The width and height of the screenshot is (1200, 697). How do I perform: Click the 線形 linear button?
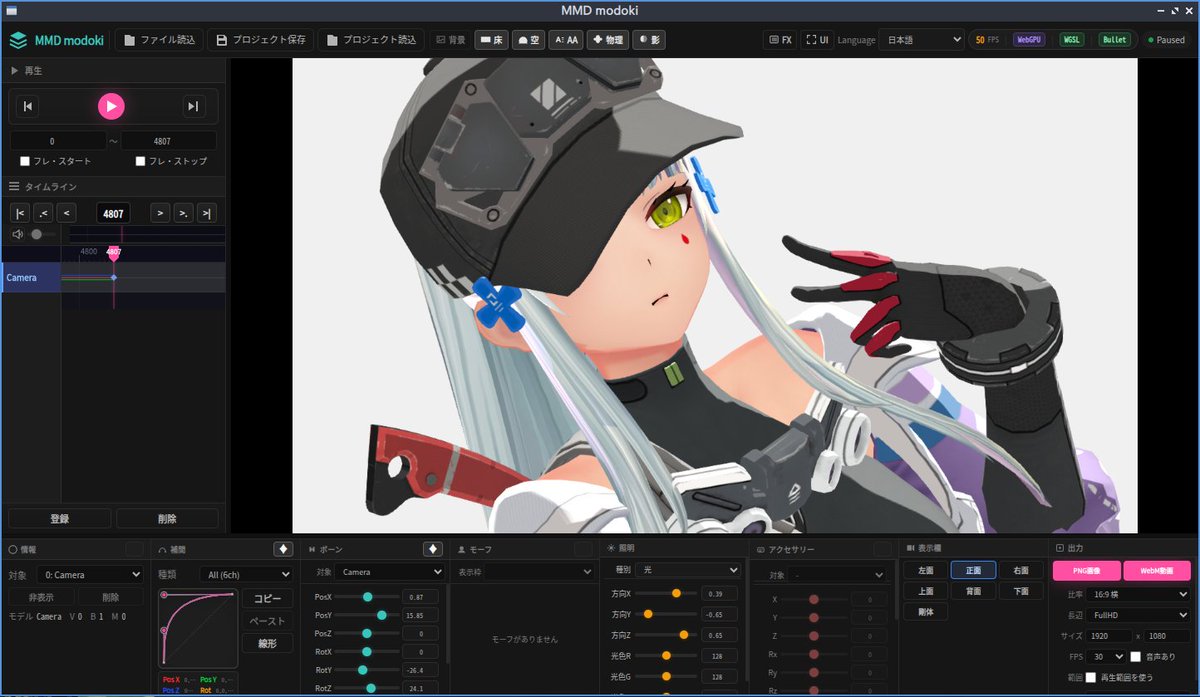pyautogui.click(x=267, y=644)
